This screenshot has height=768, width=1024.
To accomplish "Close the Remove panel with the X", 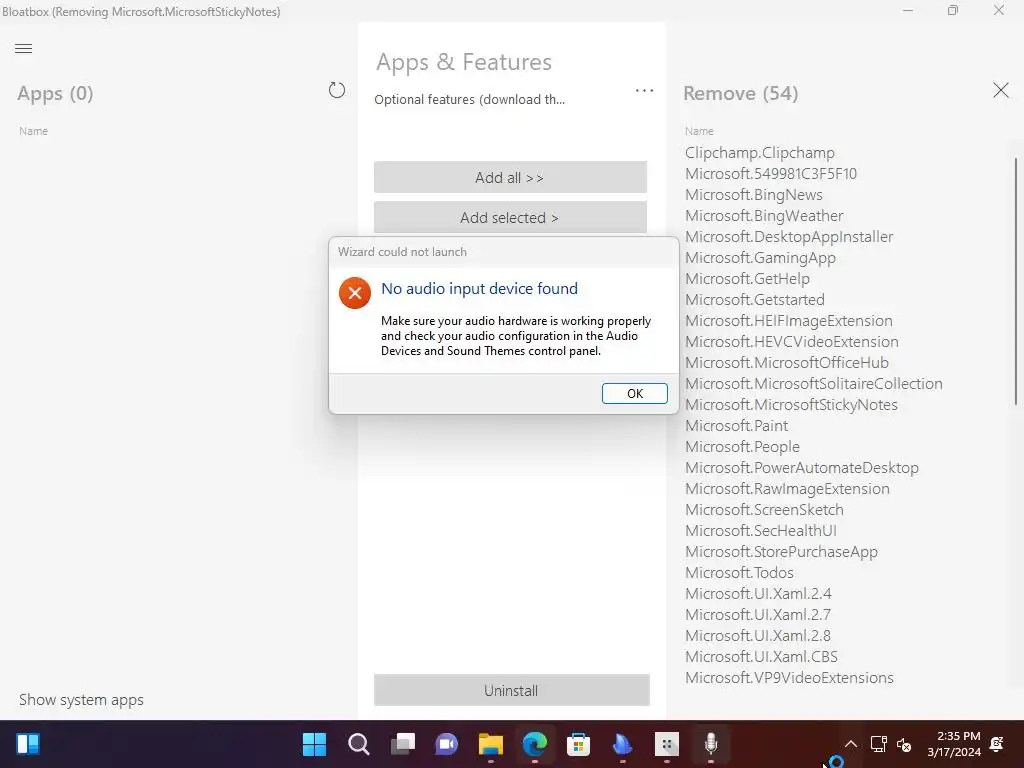I will coord(1000,90).
